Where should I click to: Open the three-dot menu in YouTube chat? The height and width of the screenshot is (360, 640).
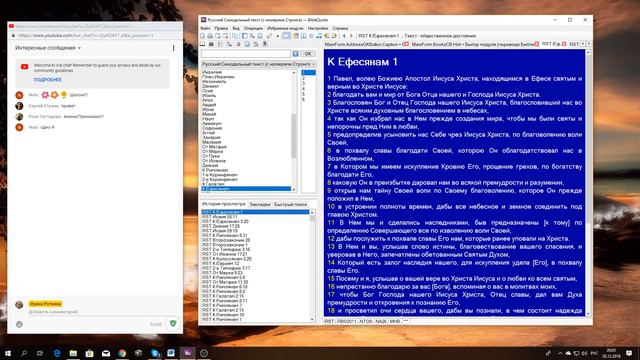click(x=173, y=48)
